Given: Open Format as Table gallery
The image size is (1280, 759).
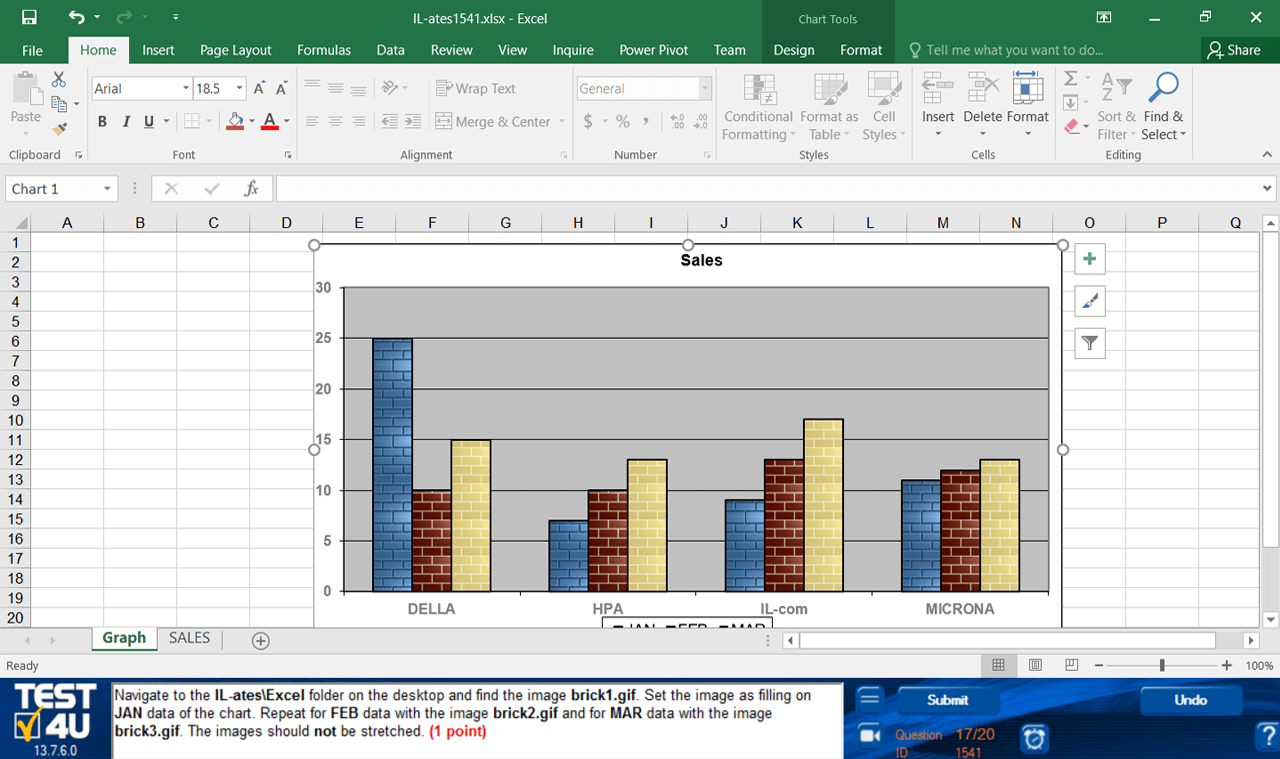Looking at the screenshot, I should click(x=829, y=106).
